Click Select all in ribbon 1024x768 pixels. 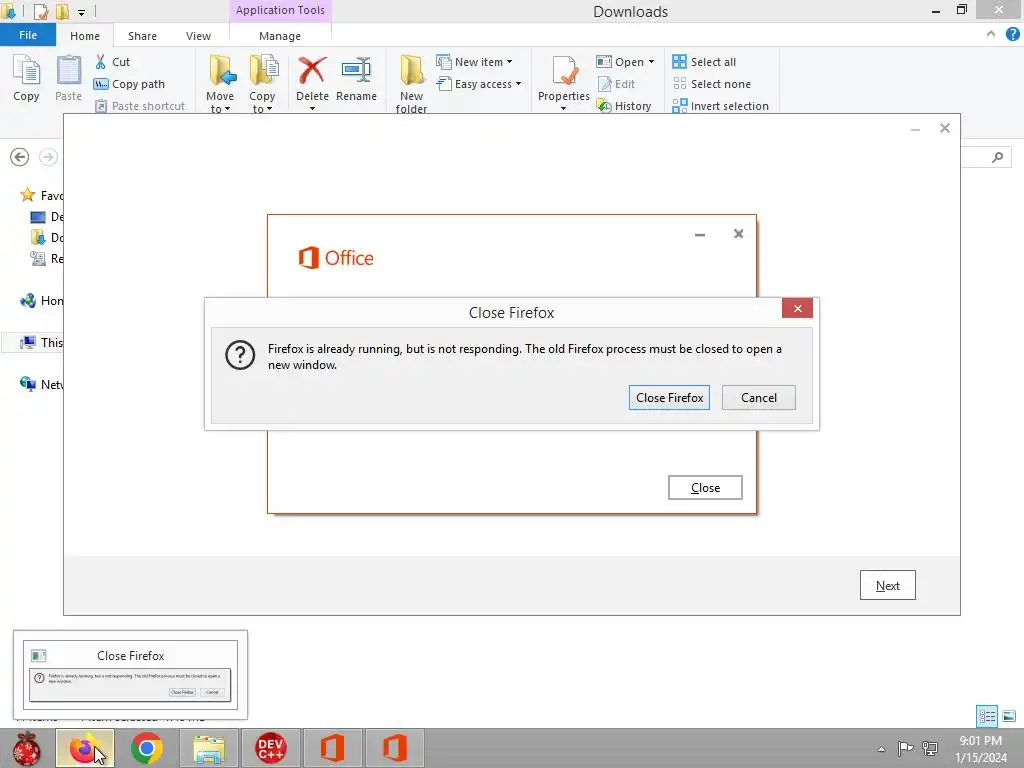click(704, 62)
